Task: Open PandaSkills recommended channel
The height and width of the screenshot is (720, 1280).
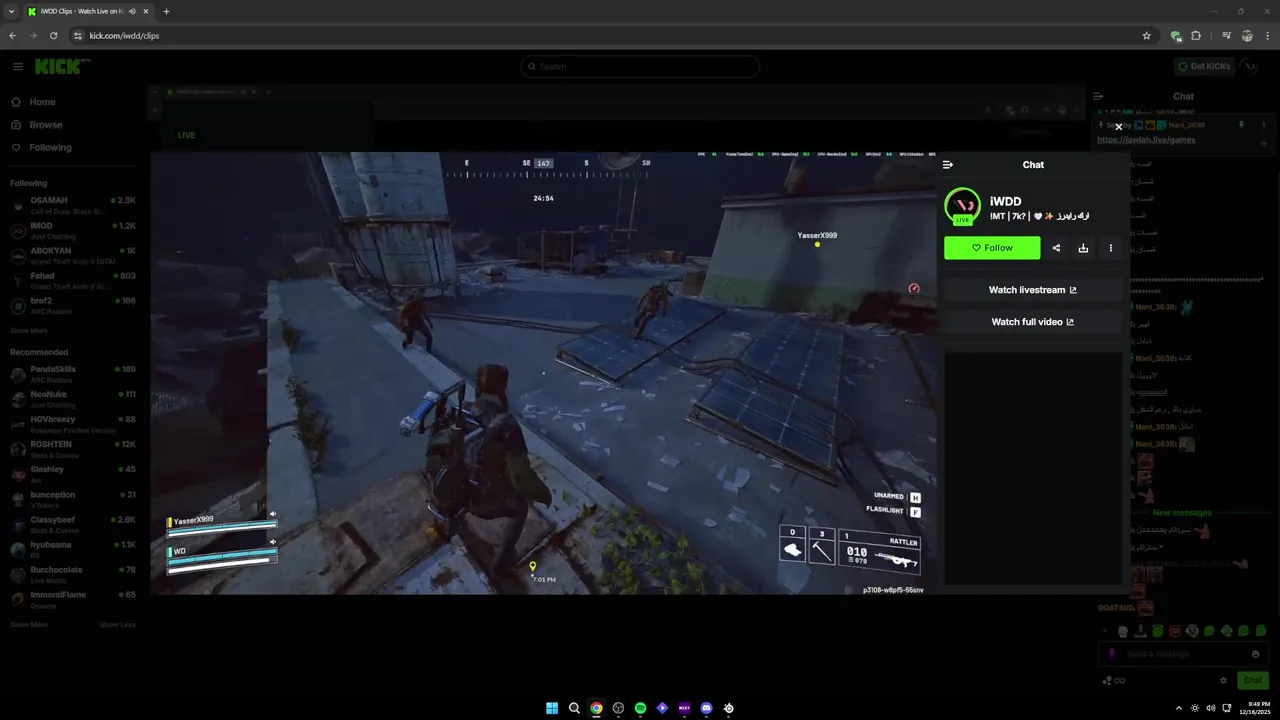Action: [x=72, y=374]
